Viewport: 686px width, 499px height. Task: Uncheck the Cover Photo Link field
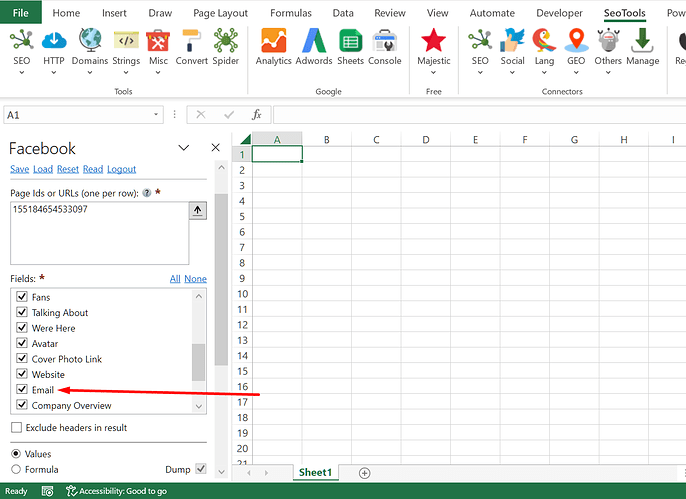point(22,358)
